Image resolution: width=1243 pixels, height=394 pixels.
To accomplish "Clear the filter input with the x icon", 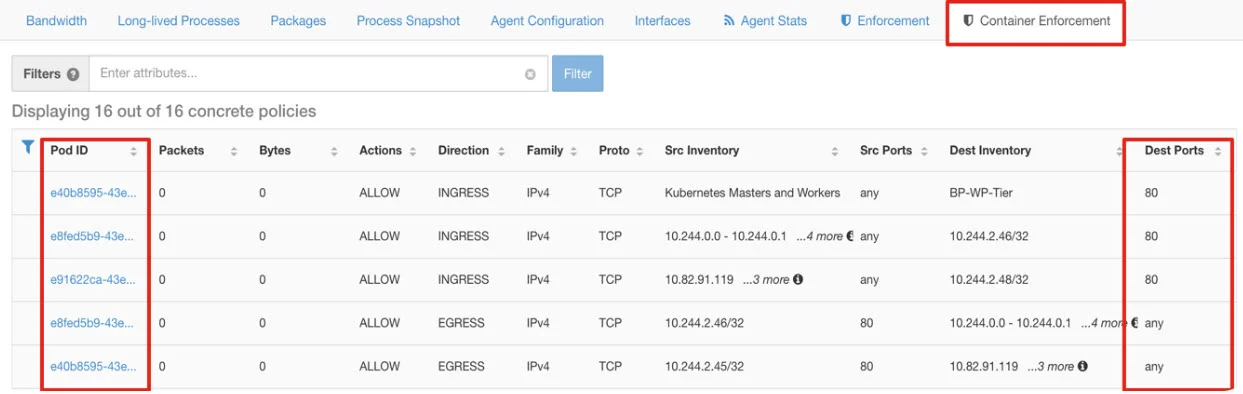I will point(530,74).
